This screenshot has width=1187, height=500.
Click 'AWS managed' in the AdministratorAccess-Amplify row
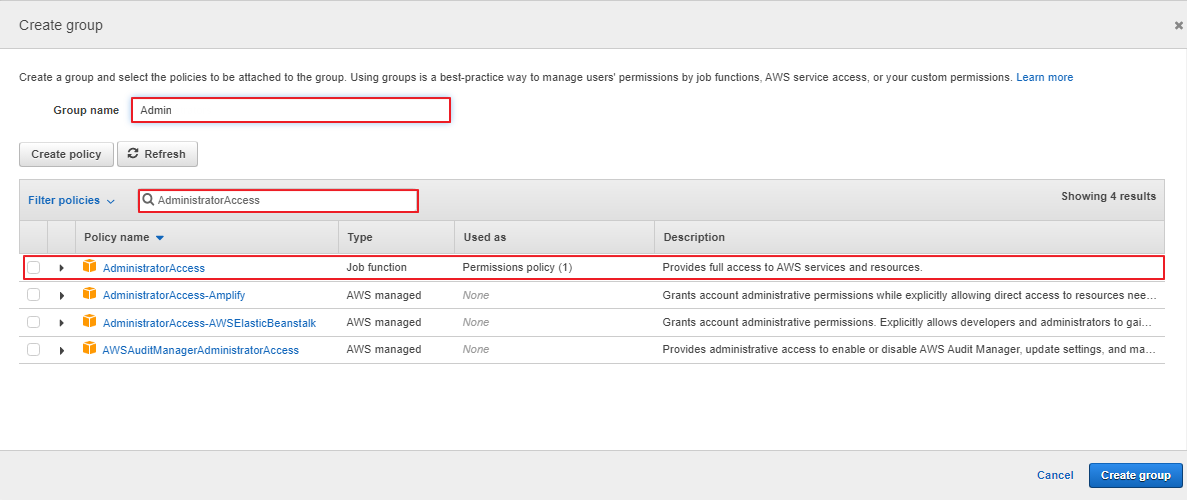click(x=384, y=295)
